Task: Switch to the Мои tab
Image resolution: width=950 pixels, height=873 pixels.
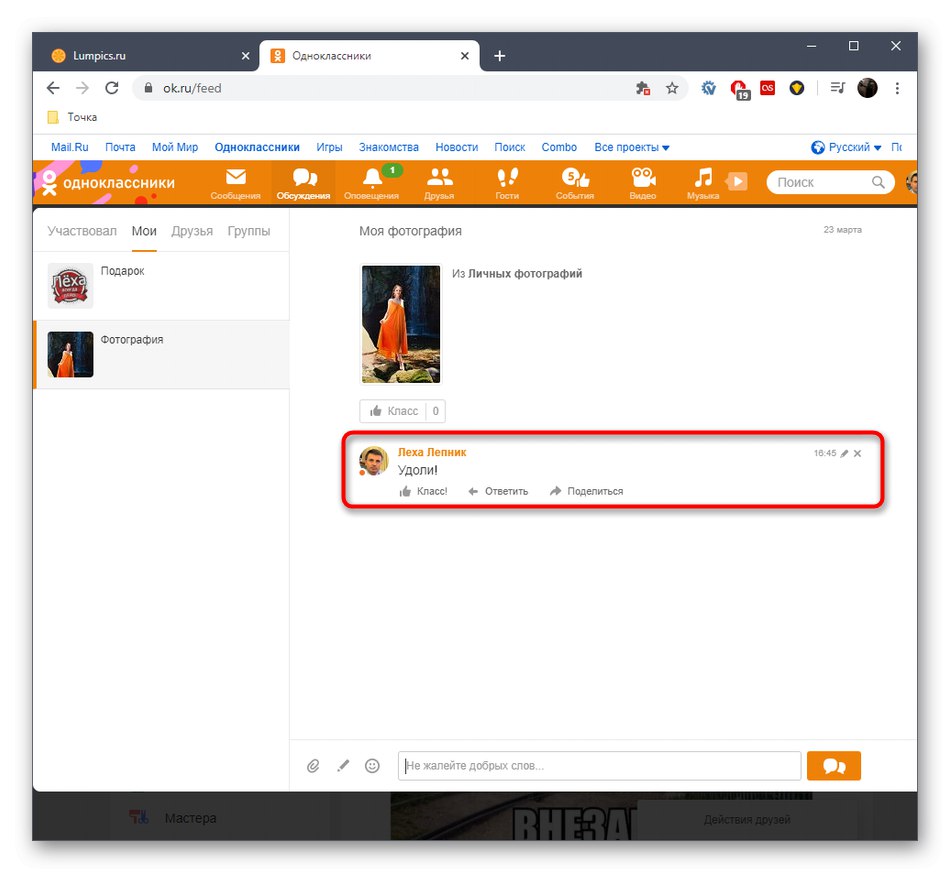Action: [x=143, y=230]
